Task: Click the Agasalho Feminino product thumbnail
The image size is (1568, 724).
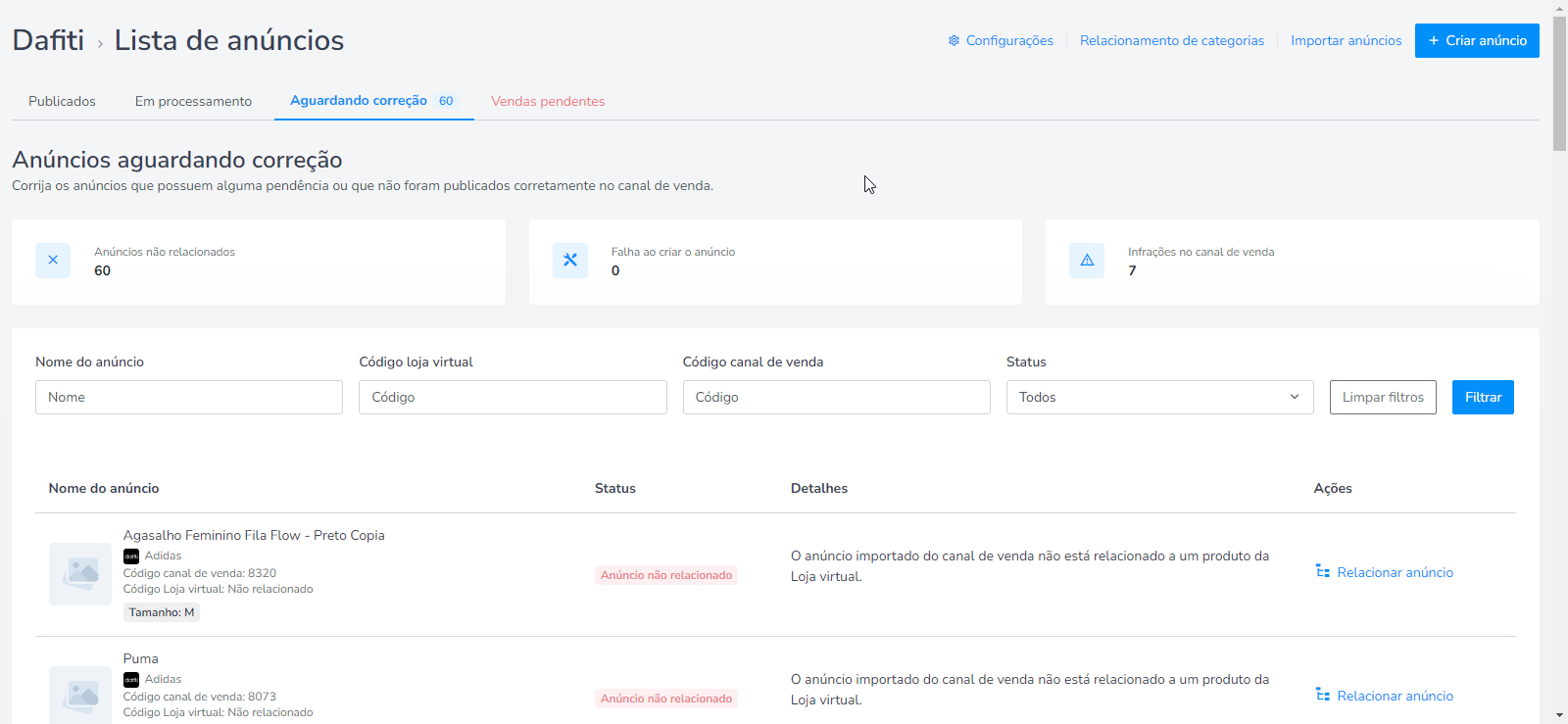Action: (x=80, y=574)
